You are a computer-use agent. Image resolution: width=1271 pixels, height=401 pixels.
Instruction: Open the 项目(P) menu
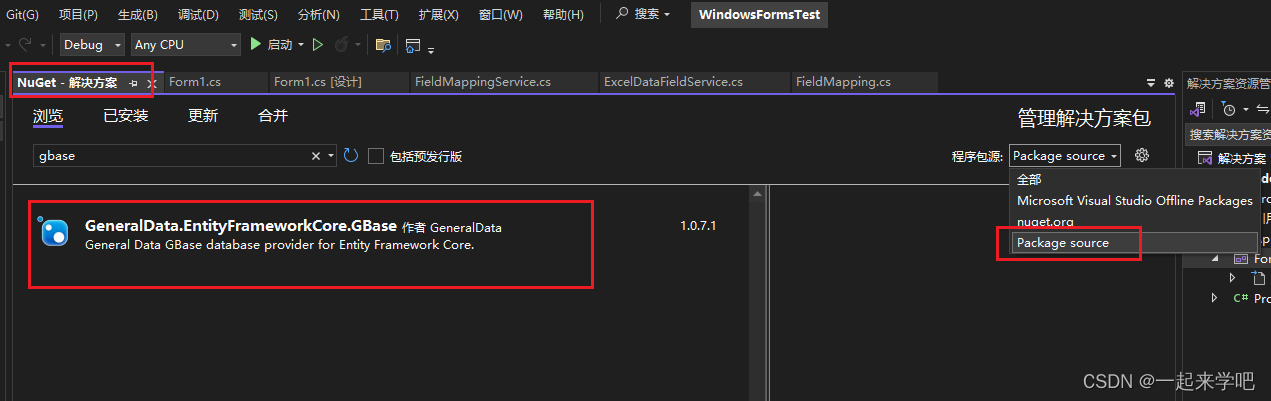(78, 15)
